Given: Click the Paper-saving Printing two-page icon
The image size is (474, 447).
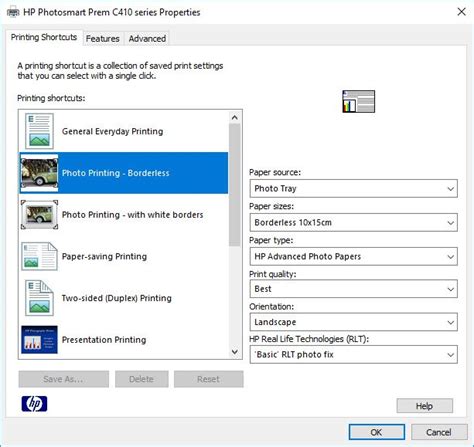Looking at the screenshot, I should click(x=39, y=256).
